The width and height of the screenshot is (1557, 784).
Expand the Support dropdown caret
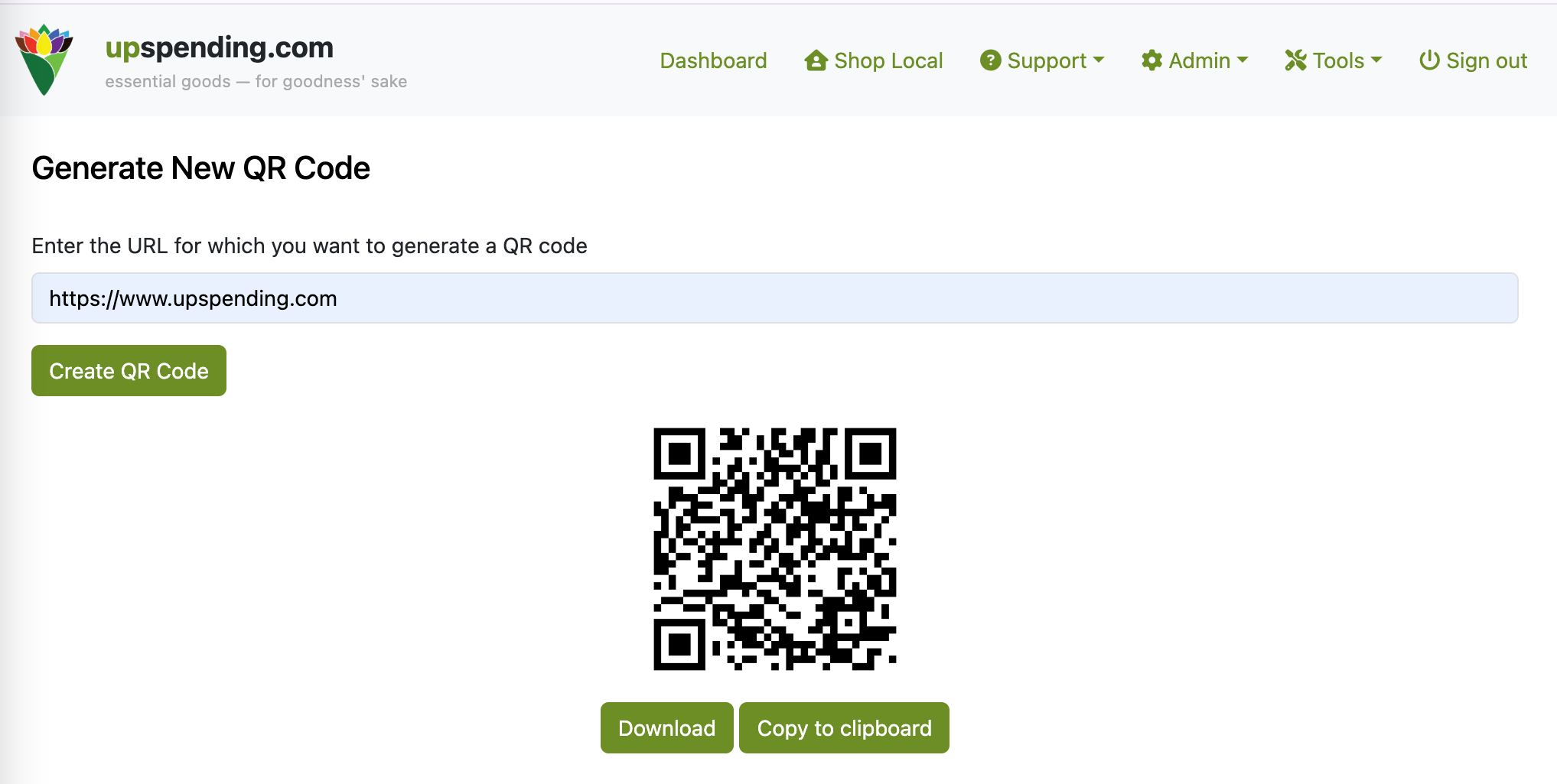(x=1099, y=60)
